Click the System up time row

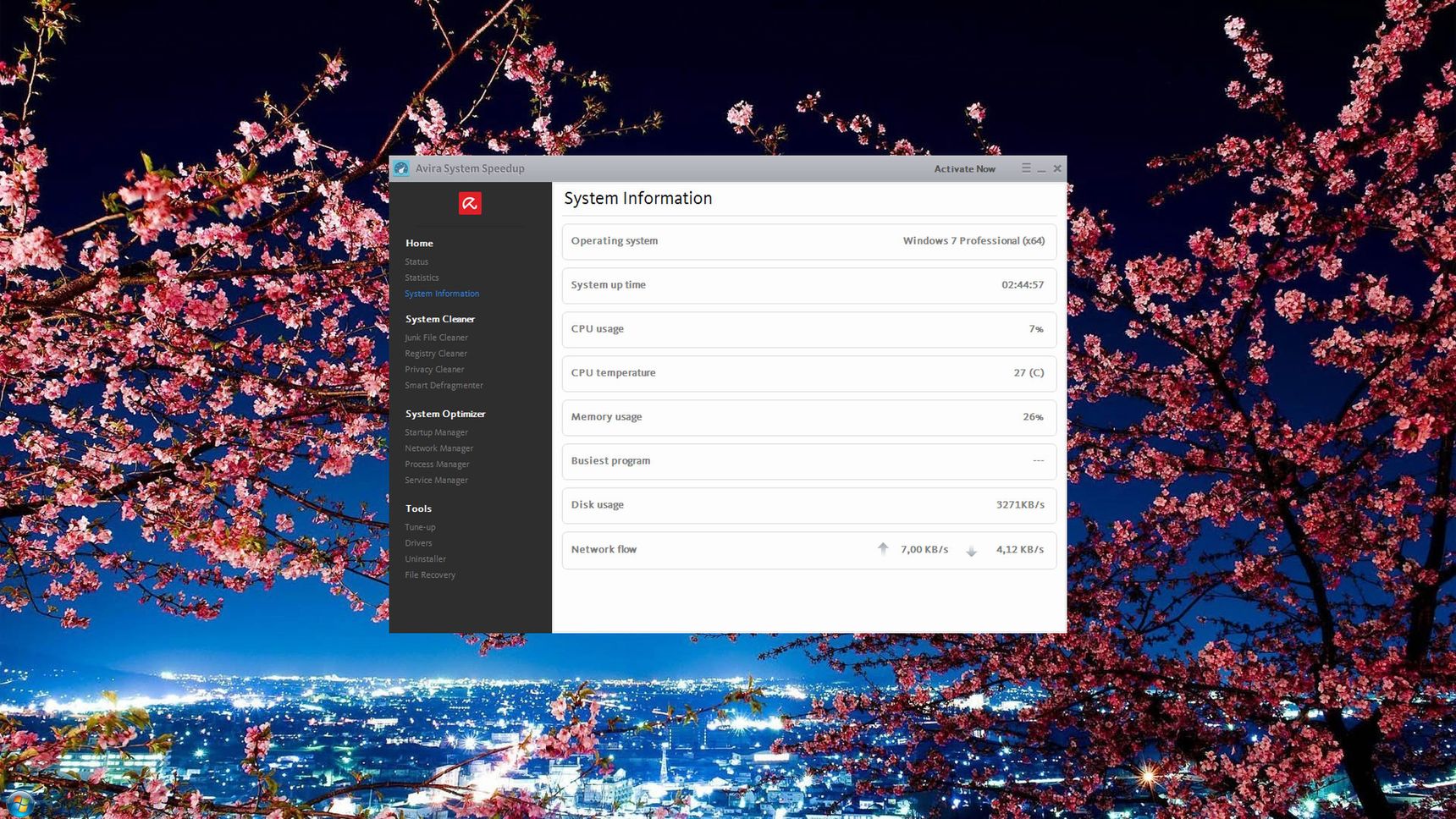(809, 285)
